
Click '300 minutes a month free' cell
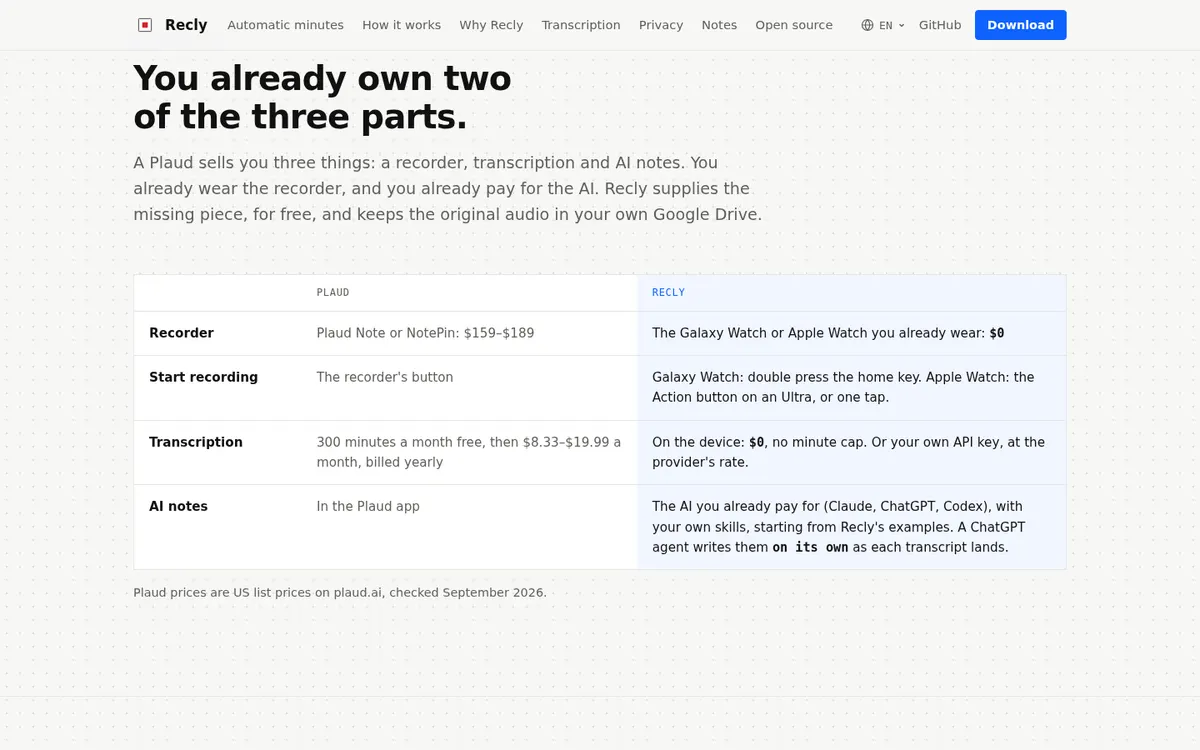pos(469,452)
